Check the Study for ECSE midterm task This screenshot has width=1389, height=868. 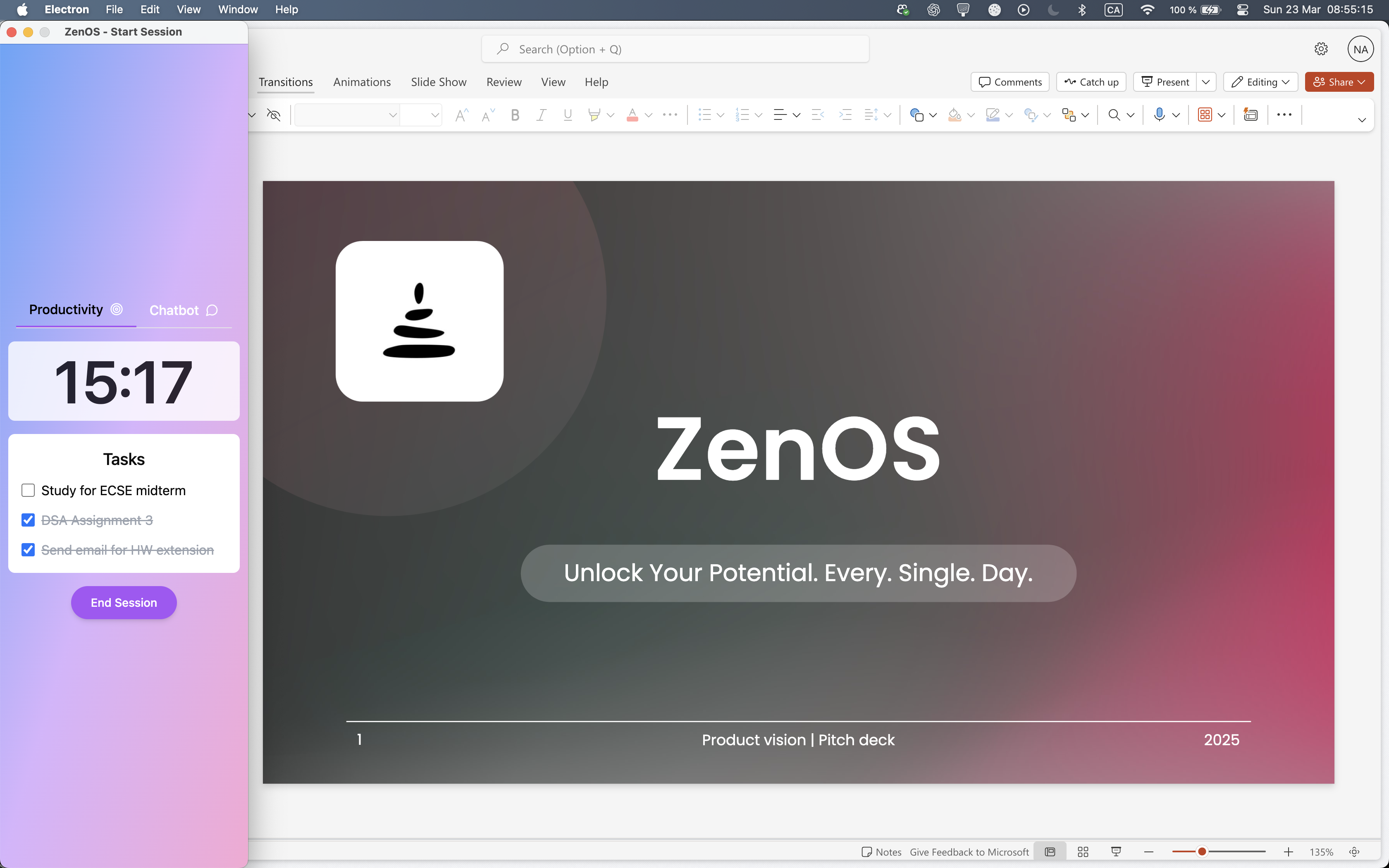click(28, 490)
